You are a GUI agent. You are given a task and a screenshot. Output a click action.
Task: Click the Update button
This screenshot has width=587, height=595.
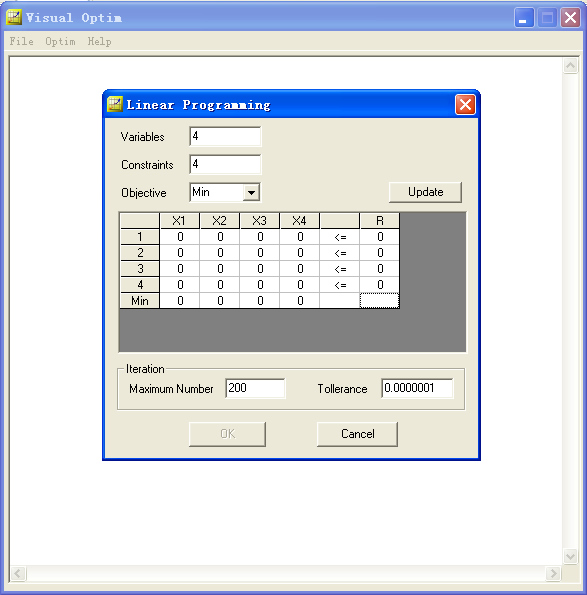425,192
